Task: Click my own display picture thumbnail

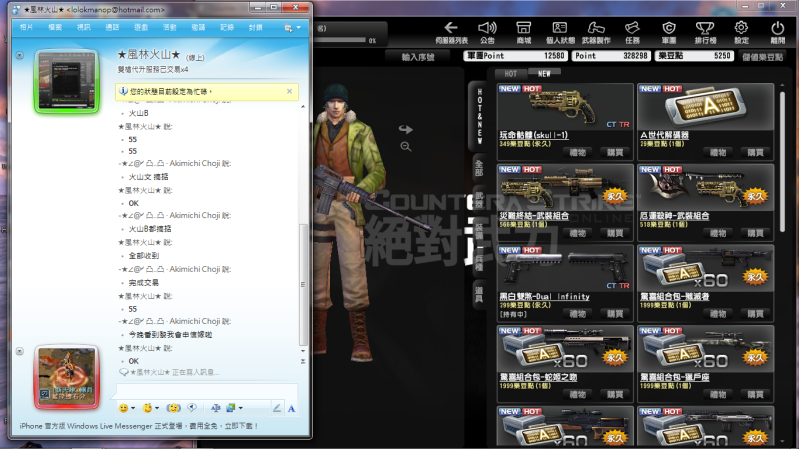Action: tap(67, 377)
